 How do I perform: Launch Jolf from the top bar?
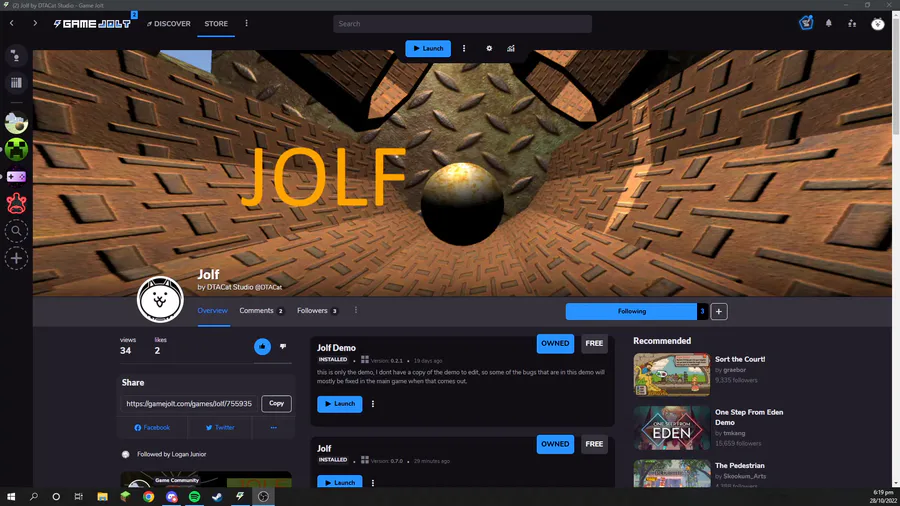pos(428,48)
